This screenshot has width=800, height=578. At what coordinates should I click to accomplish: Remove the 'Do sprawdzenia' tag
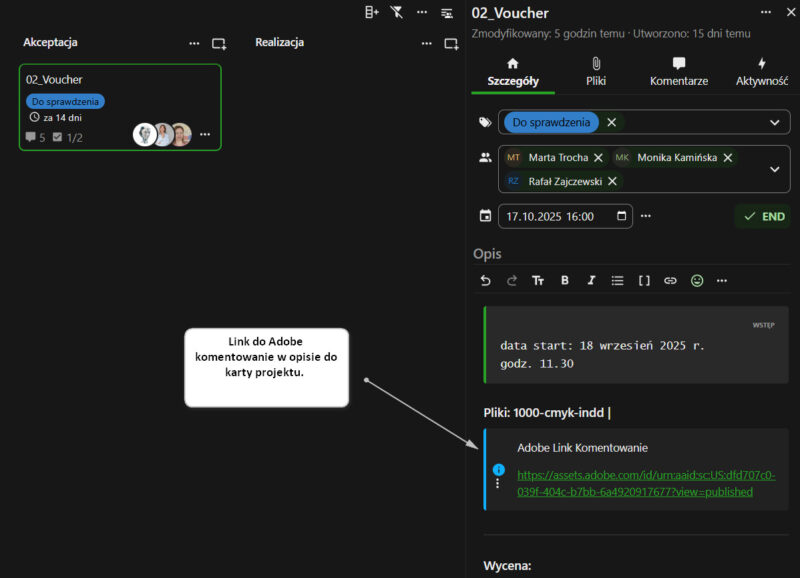(x=611, y=122)
